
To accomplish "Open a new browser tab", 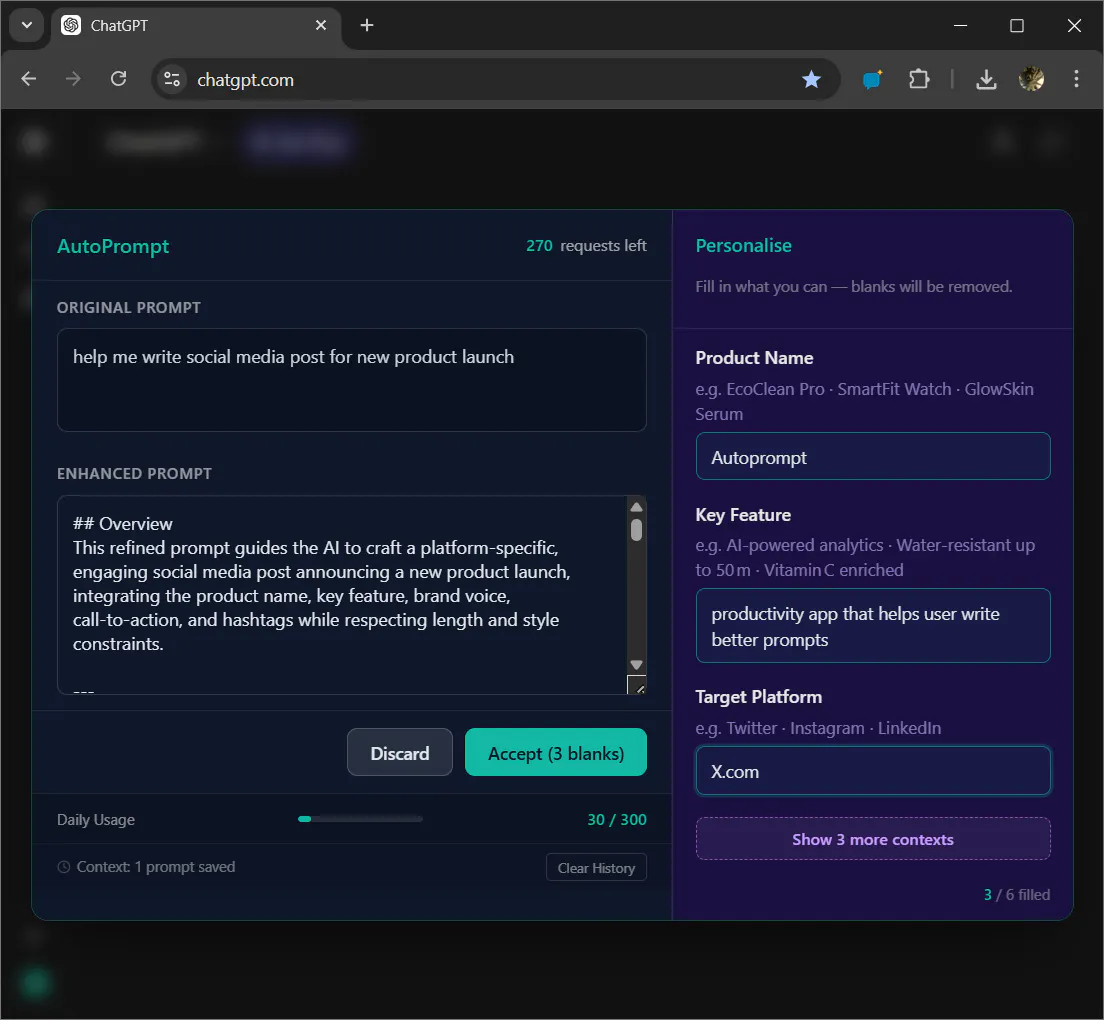I will 367,25.
